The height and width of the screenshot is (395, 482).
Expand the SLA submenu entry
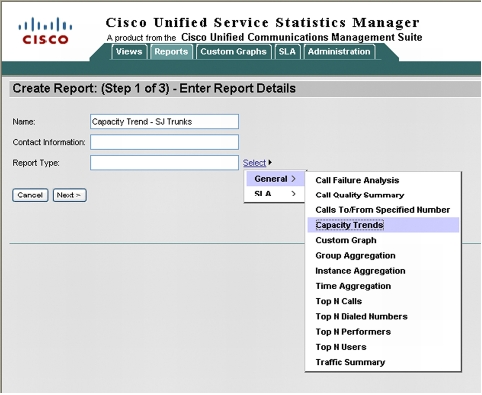(275, 194)
